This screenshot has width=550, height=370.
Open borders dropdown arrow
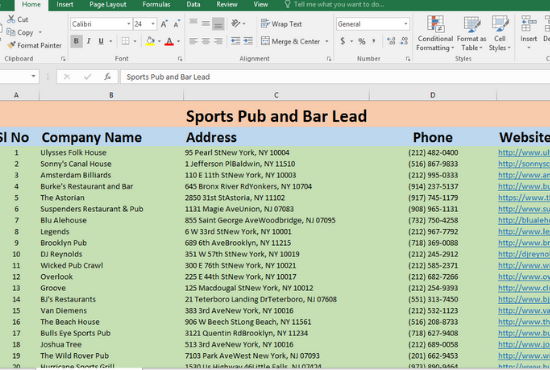[135, 41]
